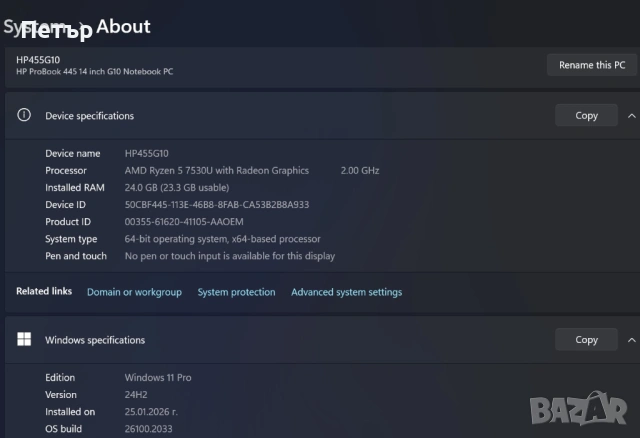Select the OS build 26100.2033 value
640x438 pixels.
tap(149, 429)
